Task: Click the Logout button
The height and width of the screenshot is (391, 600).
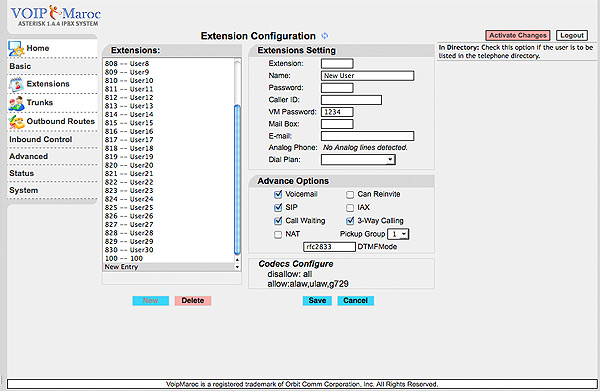Action: pyautogui.click(x=572, y=36)
